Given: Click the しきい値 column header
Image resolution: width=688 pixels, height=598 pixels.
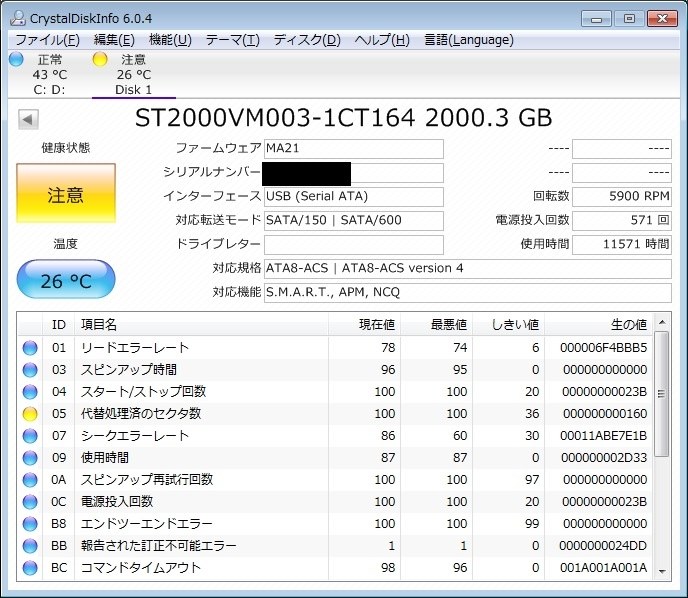Looking at the screenshot, I should [x=508, y=325].
